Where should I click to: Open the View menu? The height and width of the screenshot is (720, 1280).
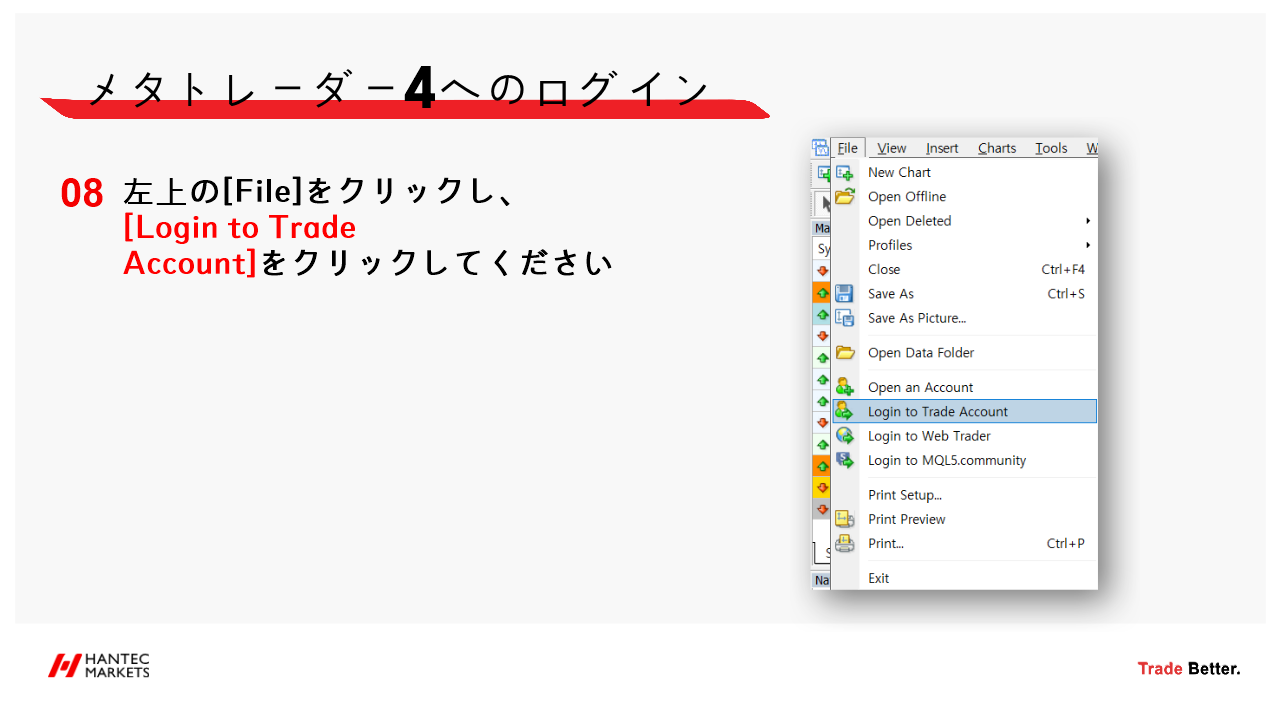point(890,147)
